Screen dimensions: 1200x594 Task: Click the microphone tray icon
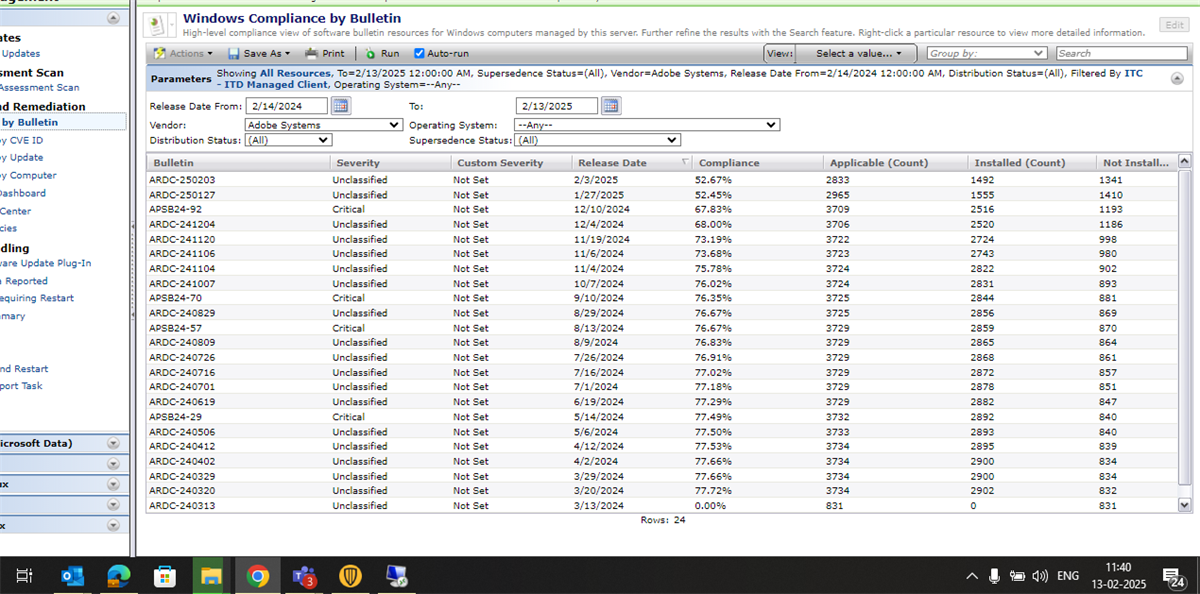[x=994, y=576]
